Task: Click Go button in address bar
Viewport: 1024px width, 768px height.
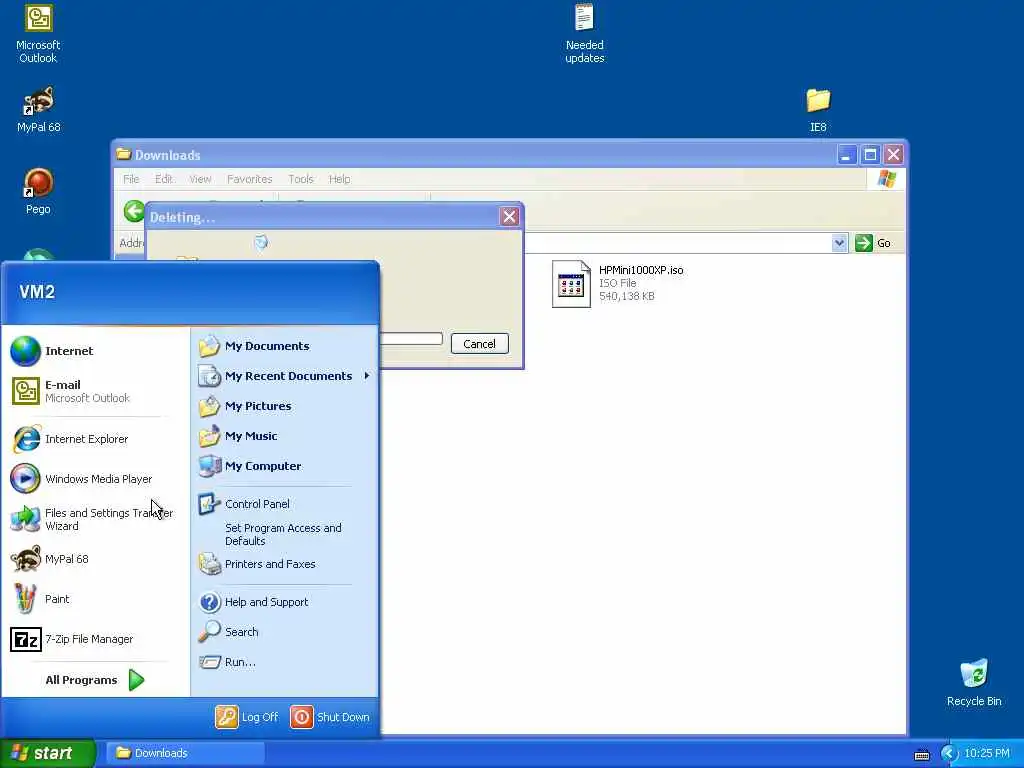Action: tap(873, 243)
